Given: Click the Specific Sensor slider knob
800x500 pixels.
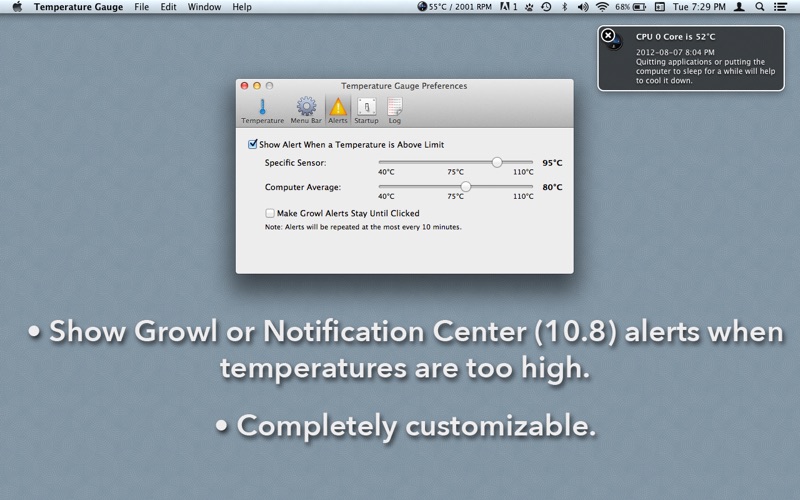Looking at the screenshot, I should coord(497,162).
